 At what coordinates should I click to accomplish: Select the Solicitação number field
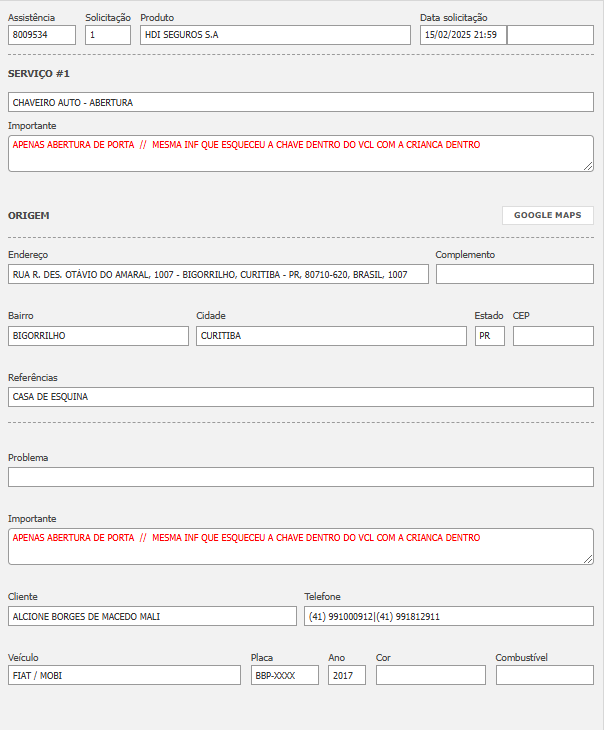point(107,35)
